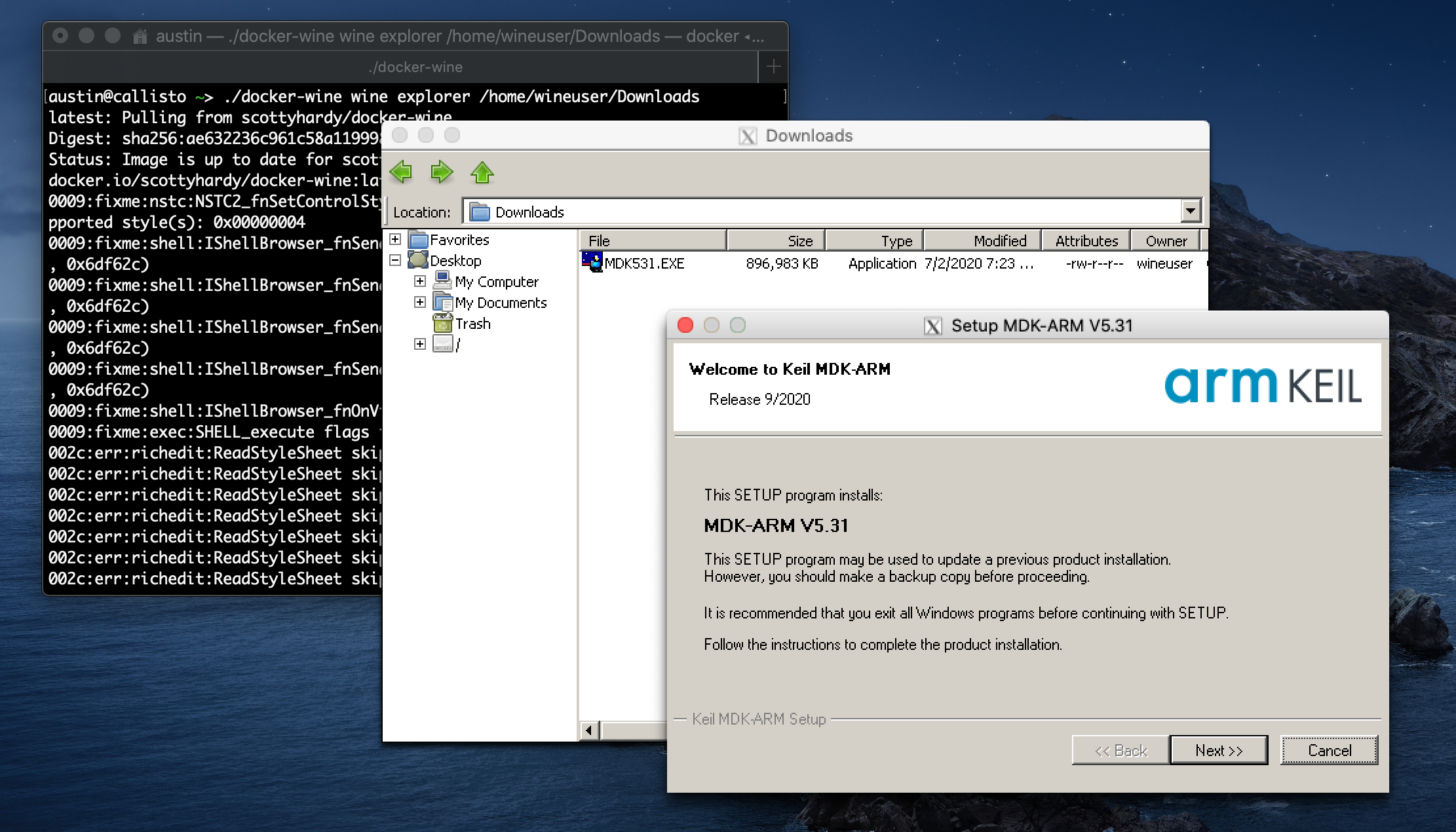Collapse the Desktop tree node
This screenshot has width=1456, height=832.
(x=395, y=260)
